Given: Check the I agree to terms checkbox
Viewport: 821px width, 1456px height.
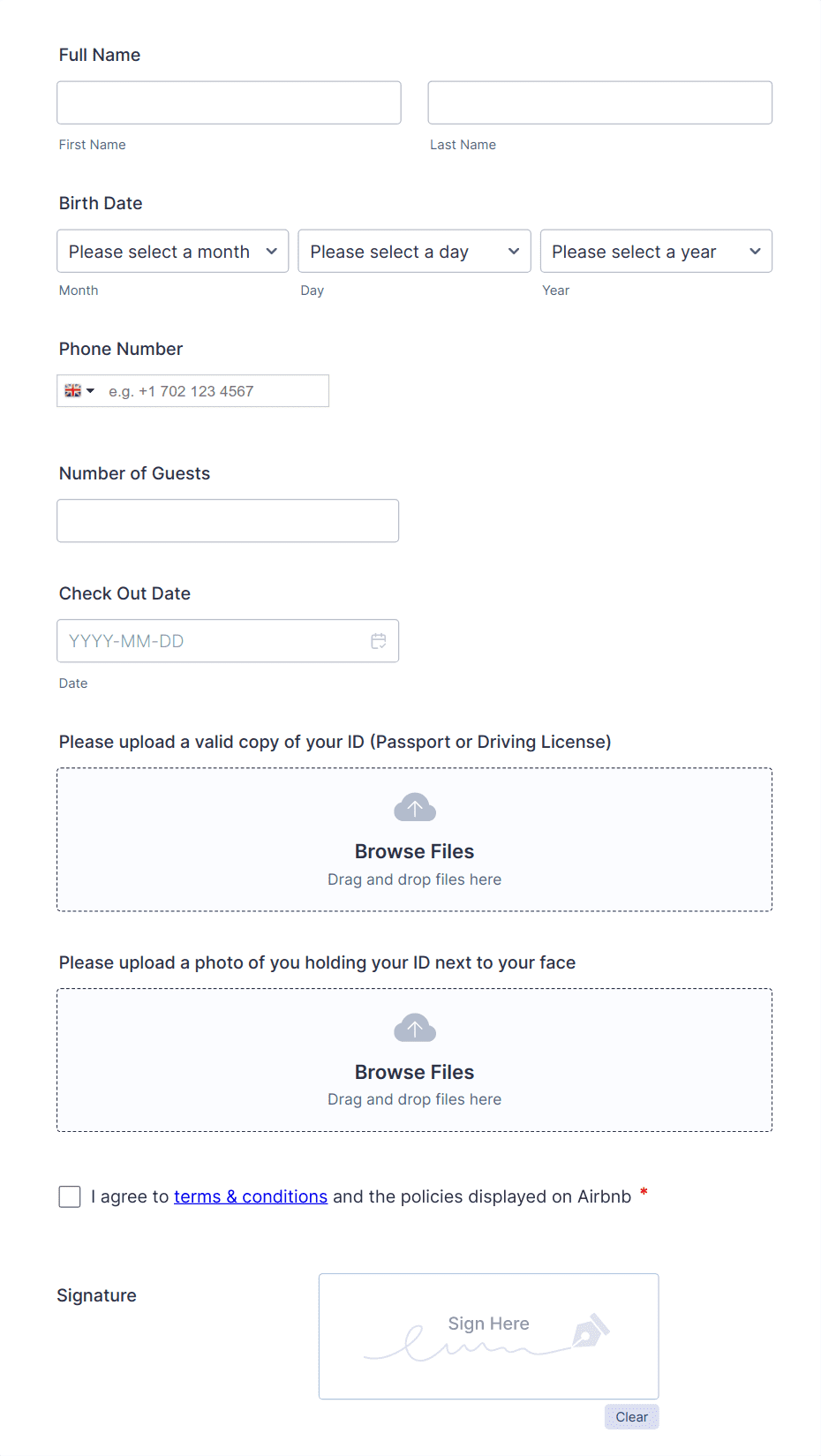Looking at the screenshot, I should (69, 1196).
